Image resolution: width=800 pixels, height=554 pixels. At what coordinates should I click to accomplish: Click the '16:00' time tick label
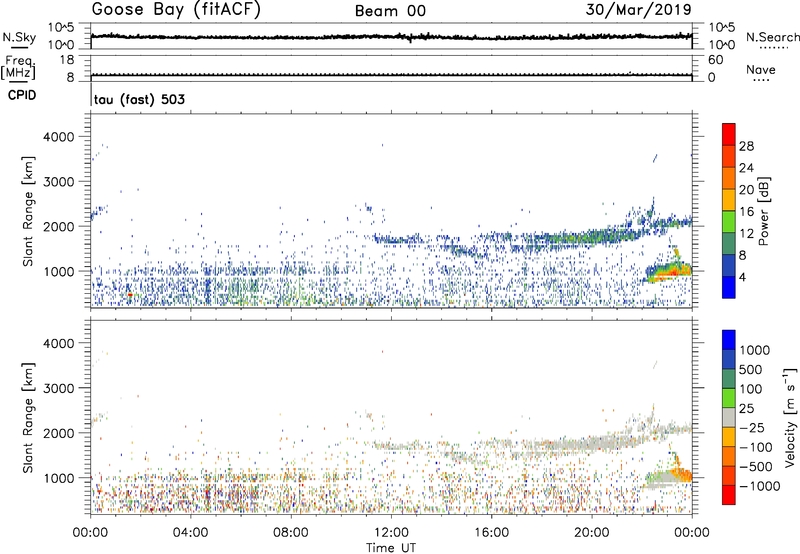pyautogui.click(x=491, y=533)
